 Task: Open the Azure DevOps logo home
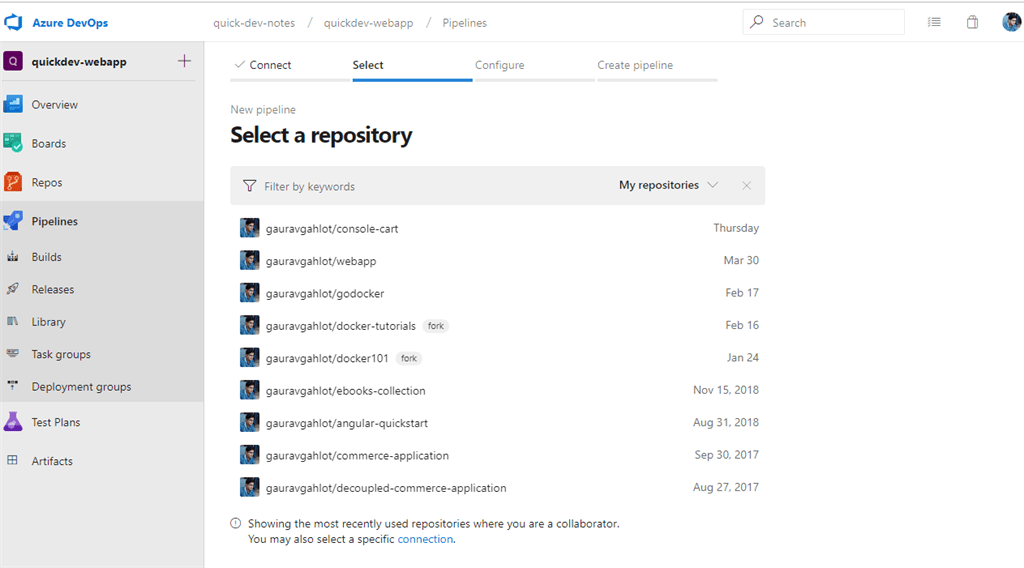tap(13, 23)
